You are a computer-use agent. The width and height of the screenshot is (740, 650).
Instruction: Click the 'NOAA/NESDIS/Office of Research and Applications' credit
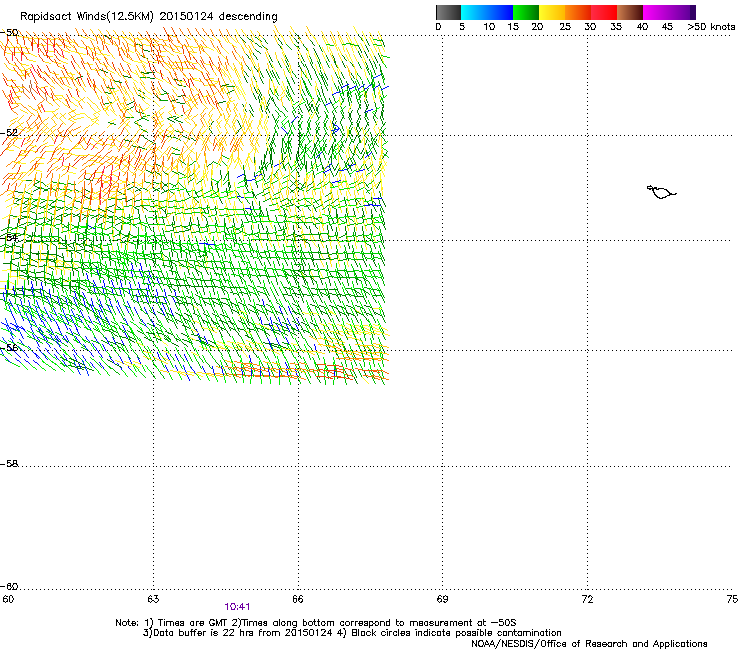pos(589,644)
